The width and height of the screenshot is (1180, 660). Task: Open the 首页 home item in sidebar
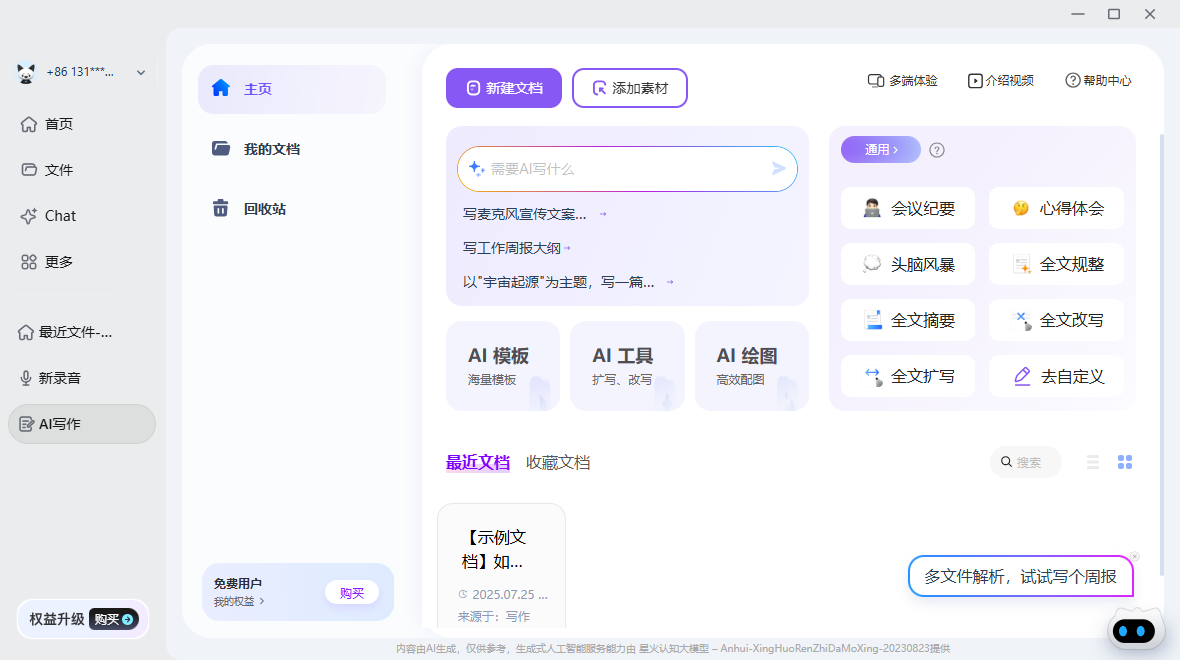pyautogui.click(x=47, y=124)
